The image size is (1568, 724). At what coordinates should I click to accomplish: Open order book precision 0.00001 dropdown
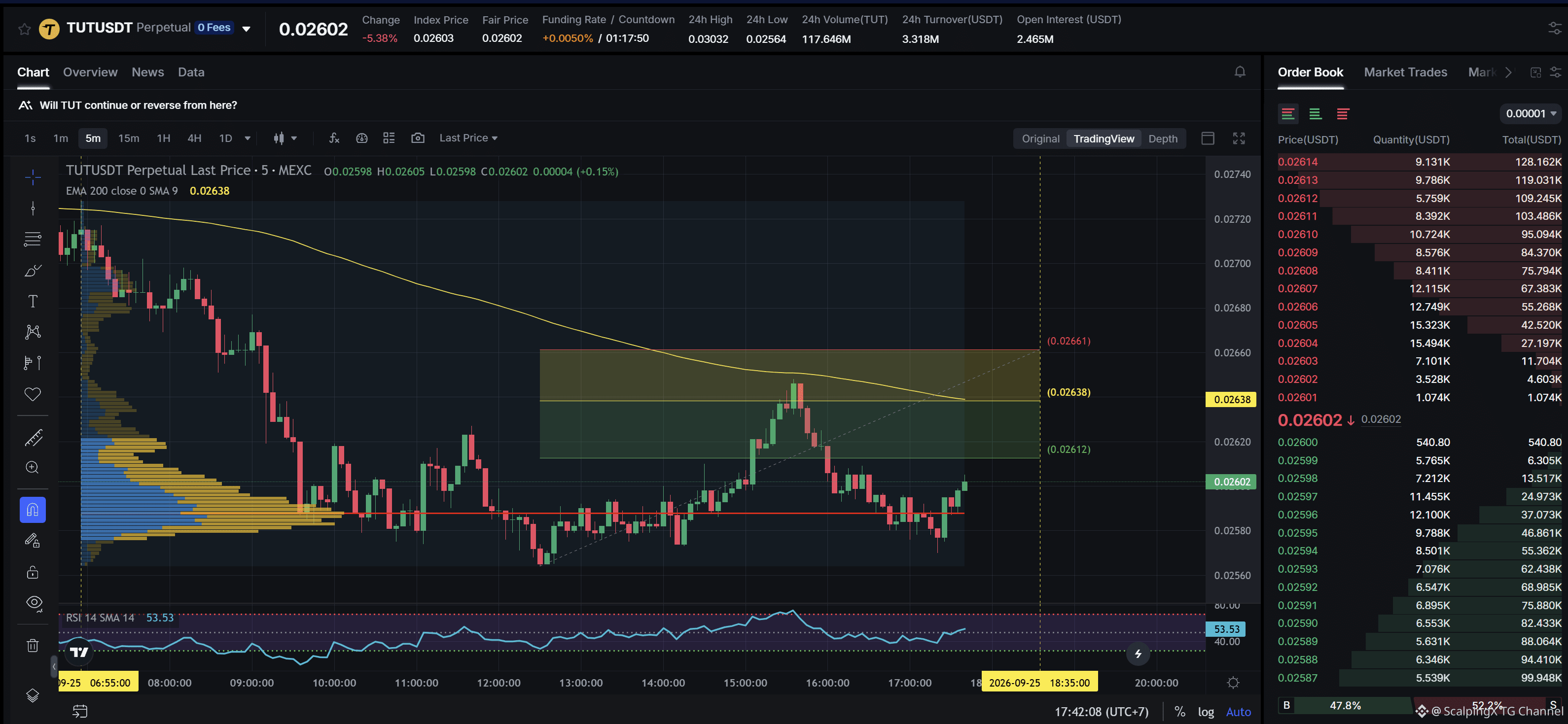coord(1530,113)
